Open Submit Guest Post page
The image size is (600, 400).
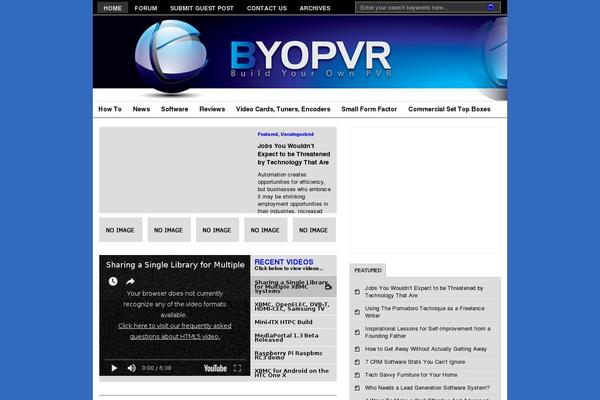(x=202, y=8)
